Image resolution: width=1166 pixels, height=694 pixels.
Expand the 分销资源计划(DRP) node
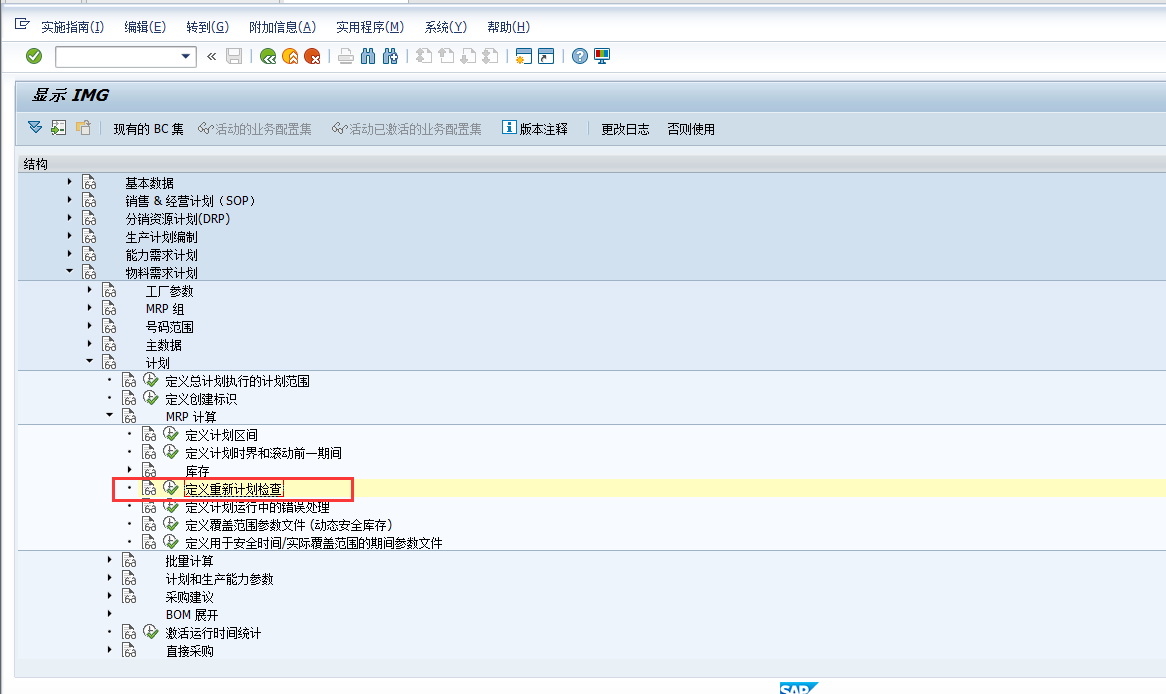70,217
